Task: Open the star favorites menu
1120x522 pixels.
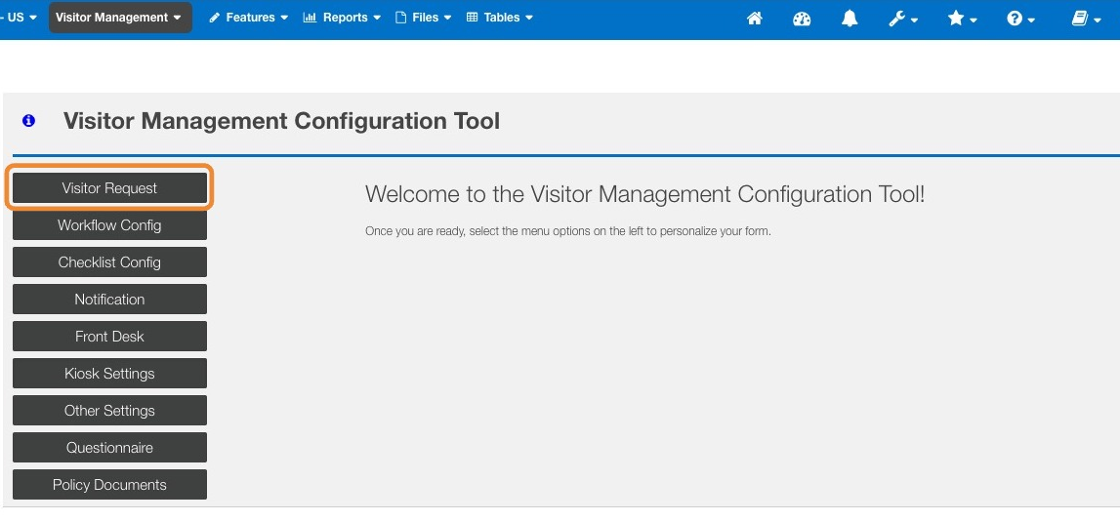Action: [962, 18]
